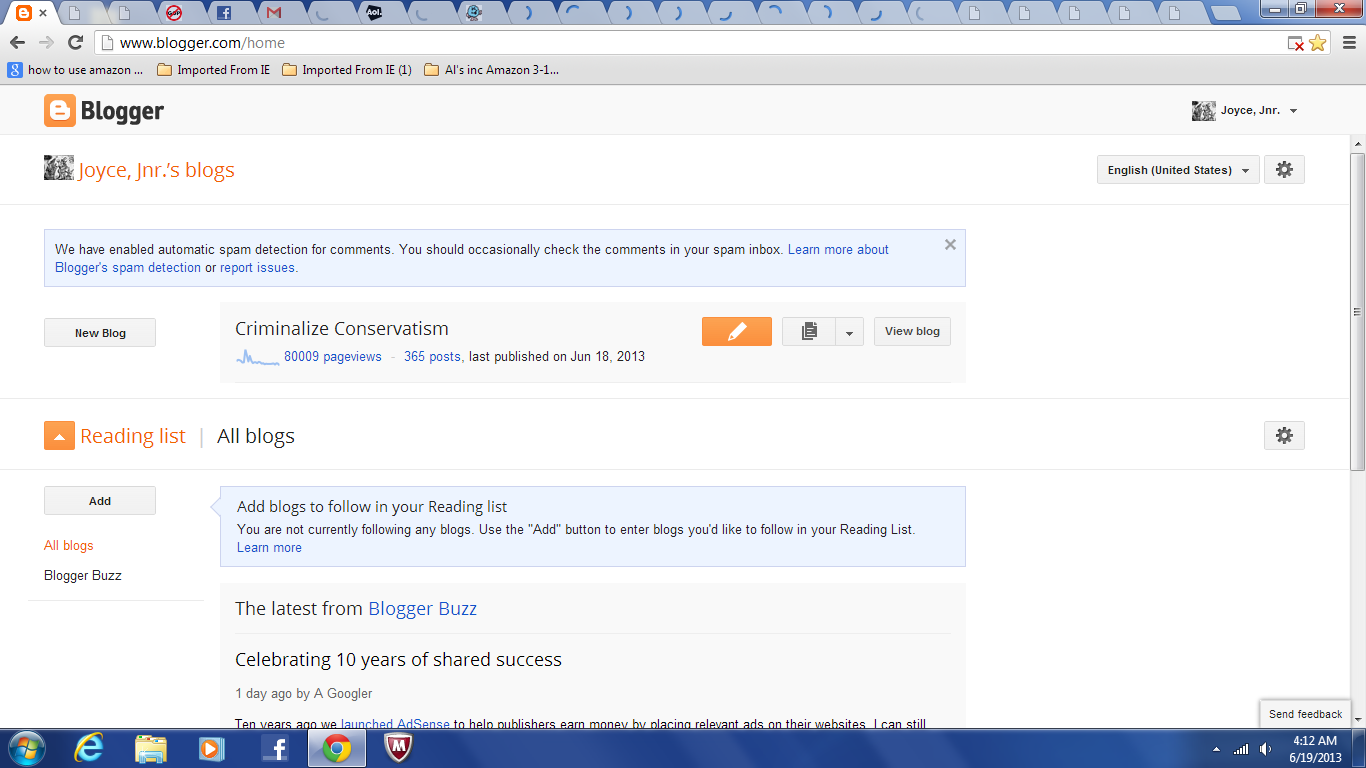The width and height of the screenshot is (1366, 768).
Task: Open blog options dropdown arrow beside posts icon
Action: [849, 331]
